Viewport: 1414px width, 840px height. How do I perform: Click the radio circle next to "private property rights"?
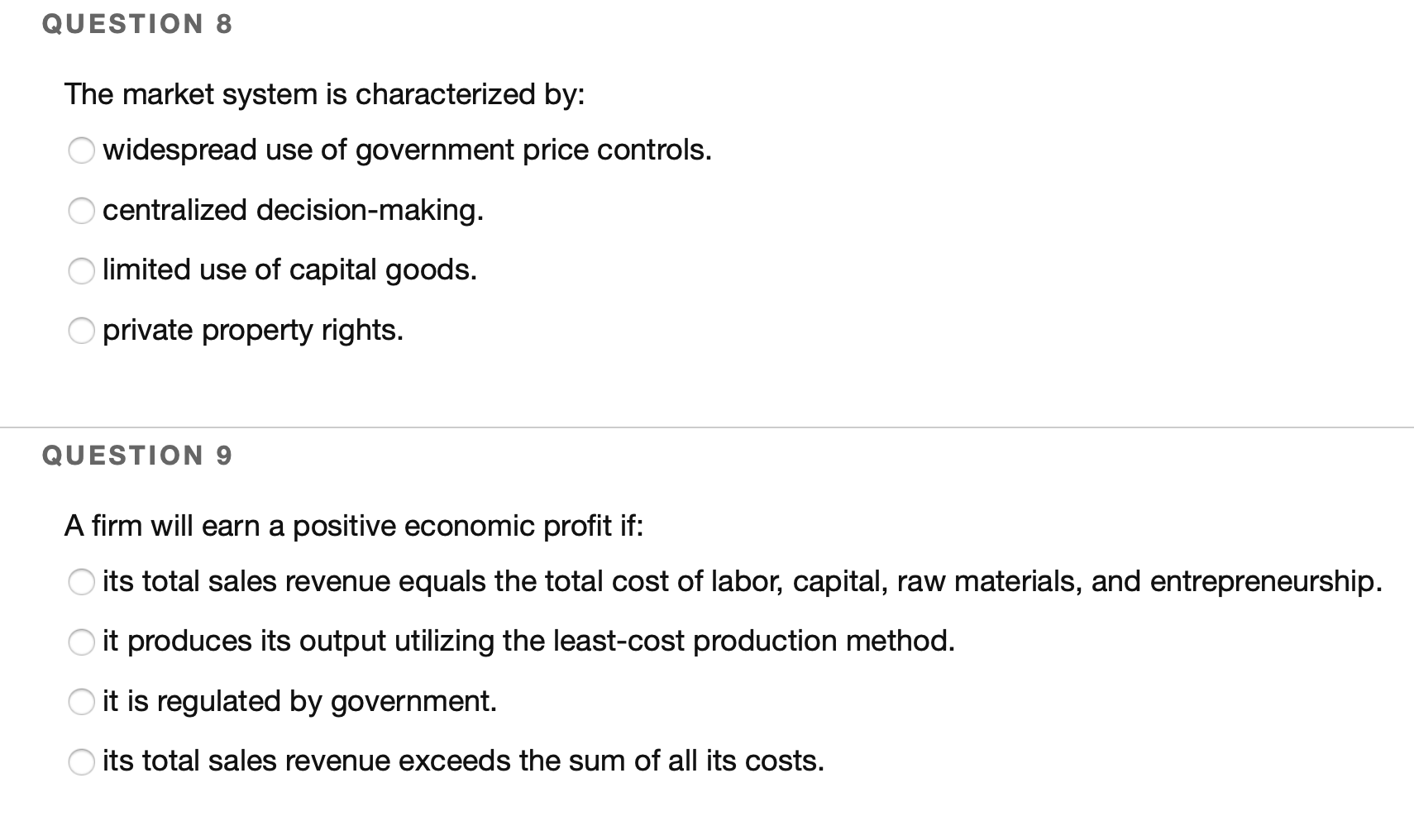coord(82,331)
